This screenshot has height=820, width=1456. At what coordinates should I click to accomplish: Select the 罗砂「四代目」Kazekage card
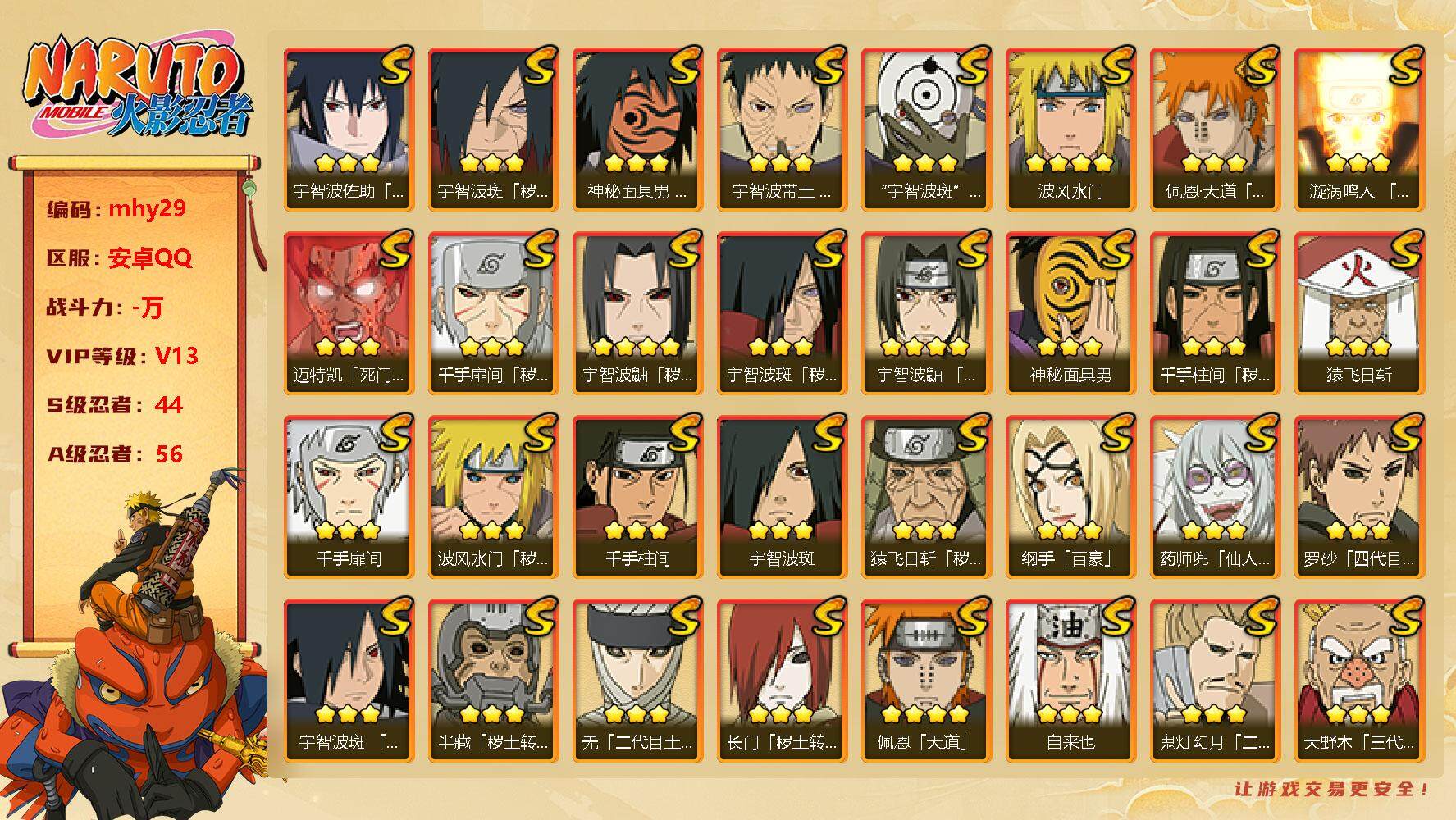point(1359,497)
